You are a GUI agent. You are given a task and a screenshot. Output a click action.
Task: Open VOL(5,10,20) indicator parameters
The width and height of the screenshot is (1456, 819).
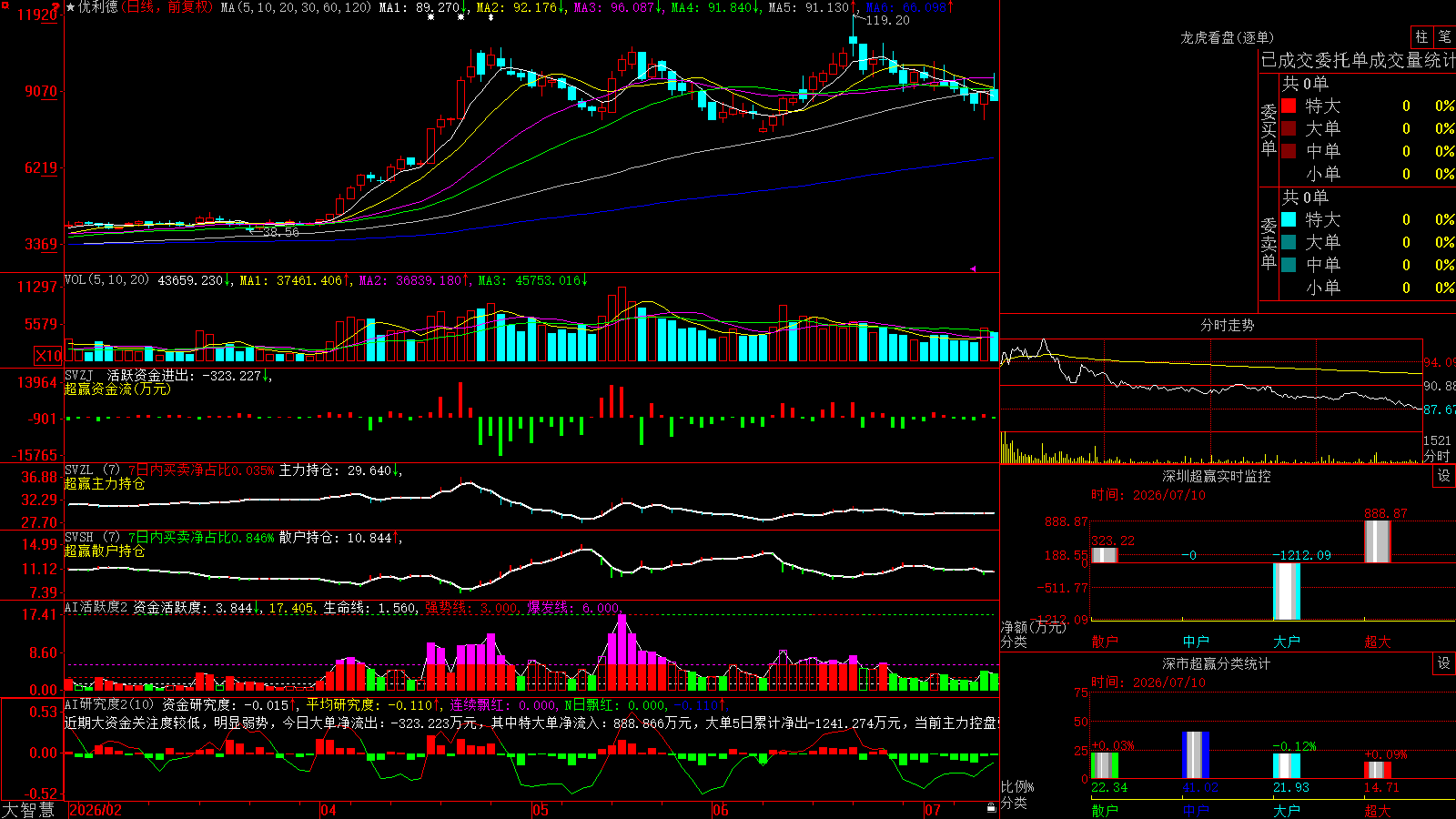point(106,280)
